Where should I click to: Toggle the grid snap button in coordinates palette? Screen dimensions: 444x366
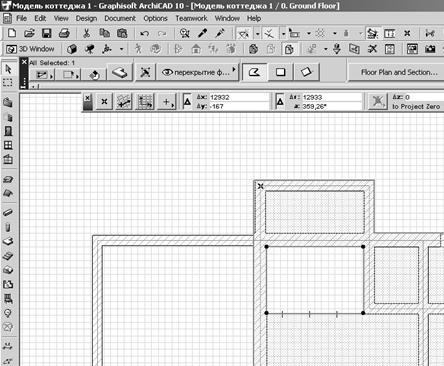pyautogui.click(x=145, y=102)
